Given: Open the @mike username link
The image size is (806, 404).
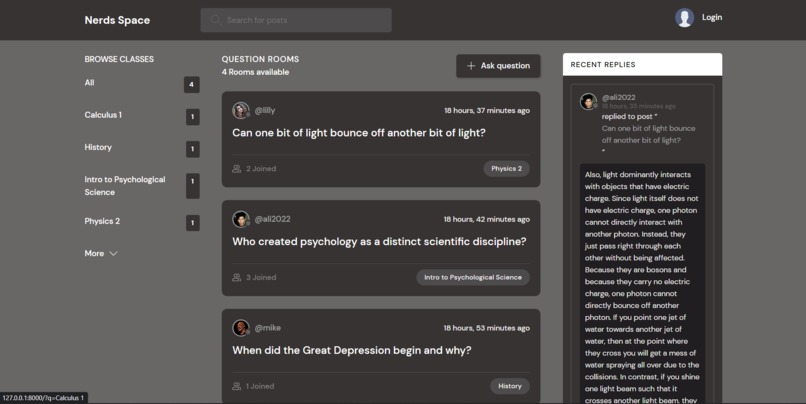Looking at the screenshot, I should pyautogui.click(x=268, y=328).
